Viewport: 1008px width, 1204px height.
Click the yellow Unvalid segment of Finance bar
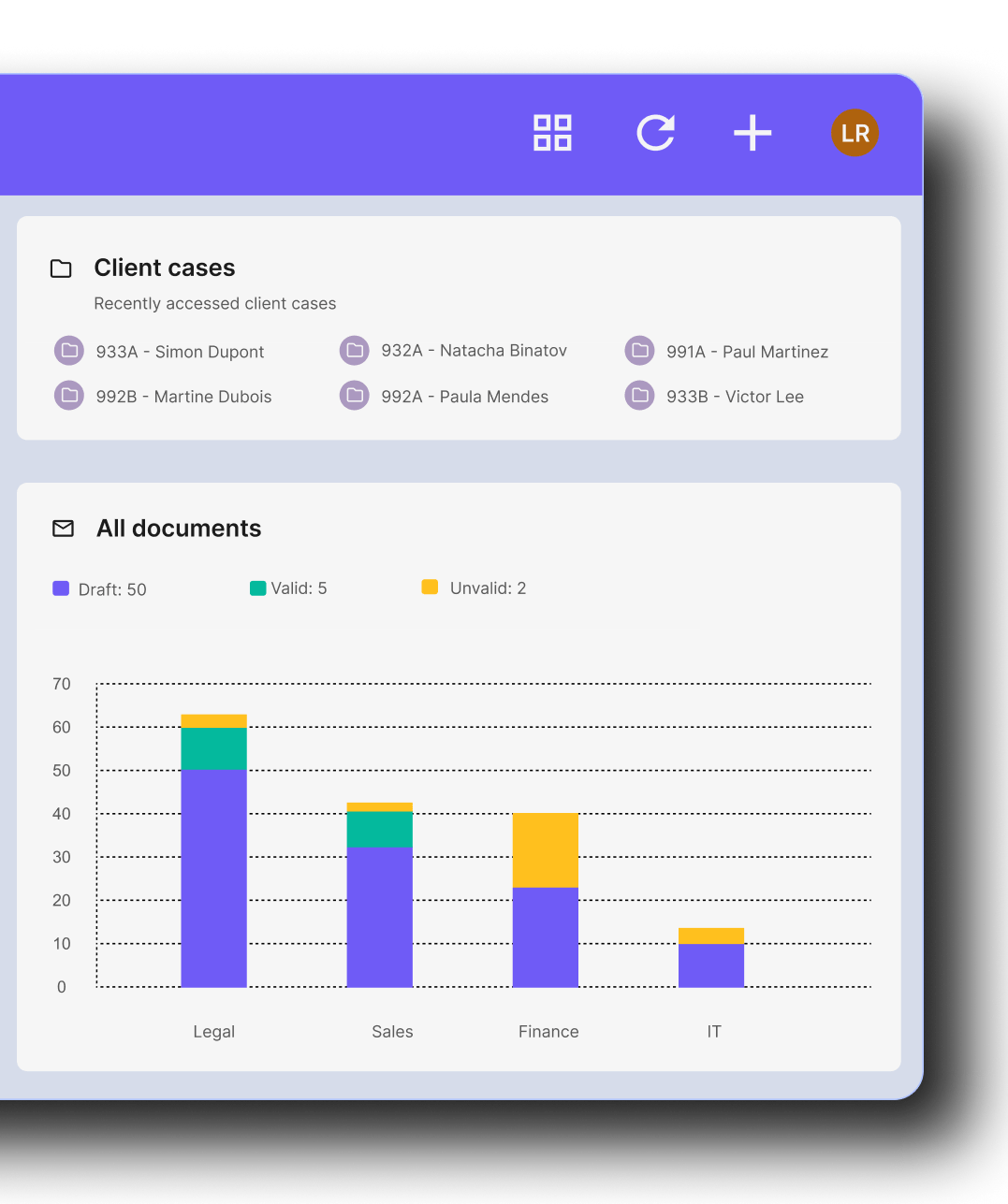click(545, 849)
